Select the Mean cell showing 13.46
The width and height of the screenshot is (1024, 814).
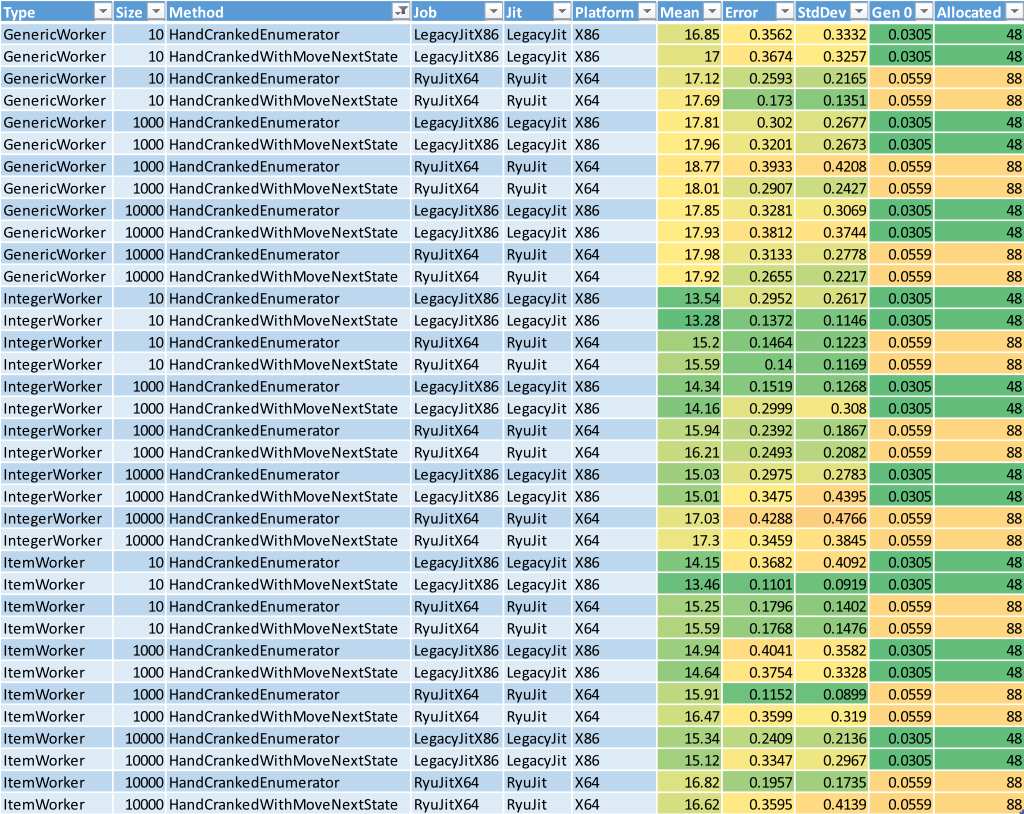(690, 585)
